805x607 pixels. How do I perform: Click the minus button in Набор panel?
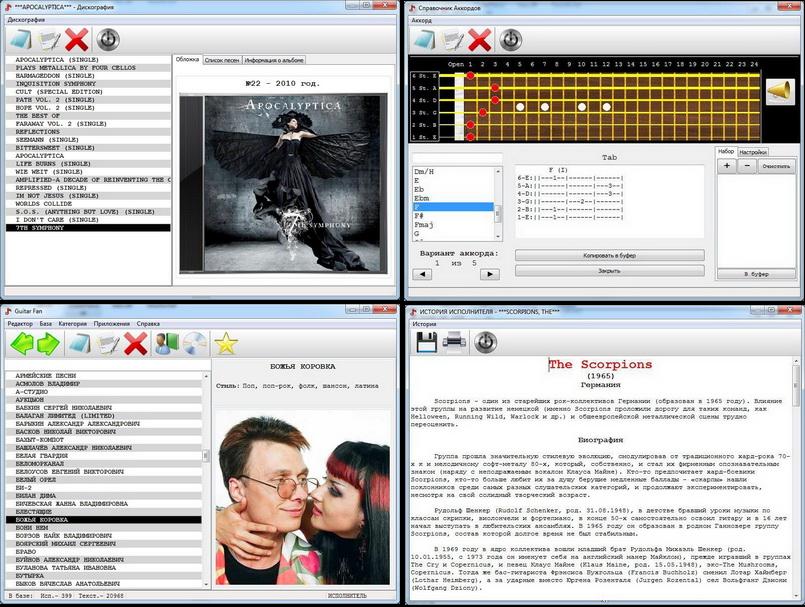[747, 166]
